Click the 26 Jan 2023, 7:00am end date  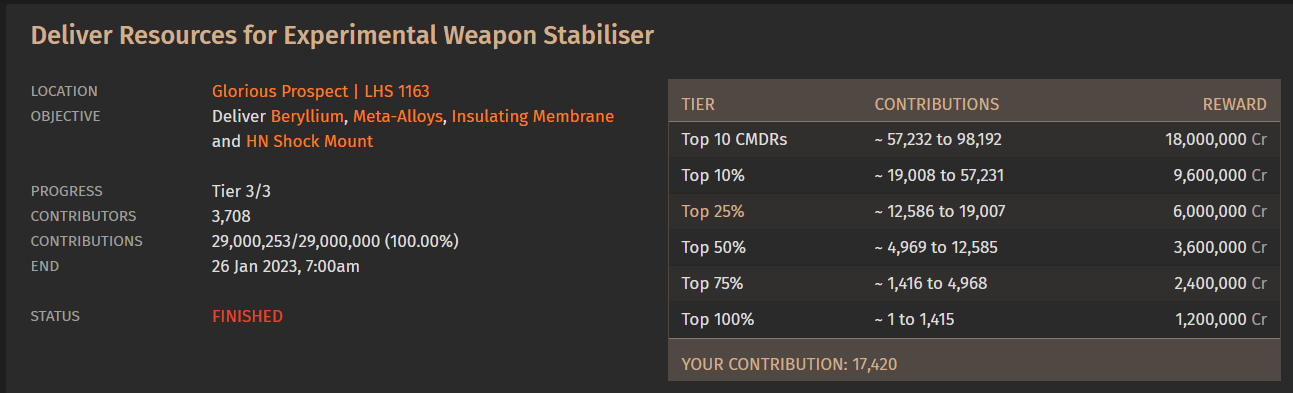tap(286, 267)
